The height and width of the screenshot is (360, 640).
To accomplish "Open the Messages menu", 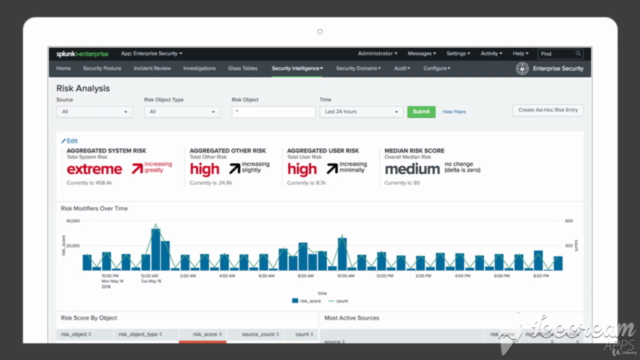I will [x=422, y=53].
